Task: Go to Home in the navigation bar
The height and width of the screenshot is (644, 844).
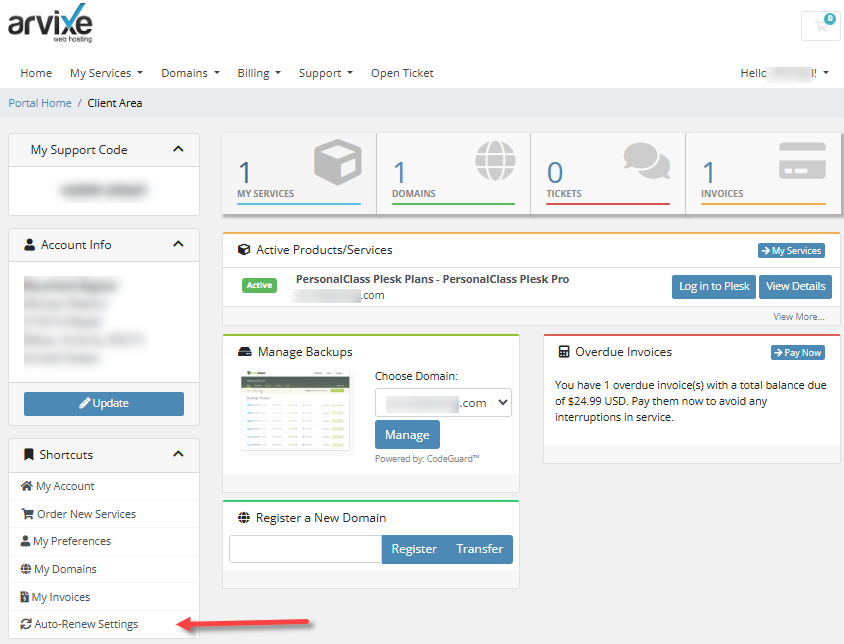Action: click(36, 73)
